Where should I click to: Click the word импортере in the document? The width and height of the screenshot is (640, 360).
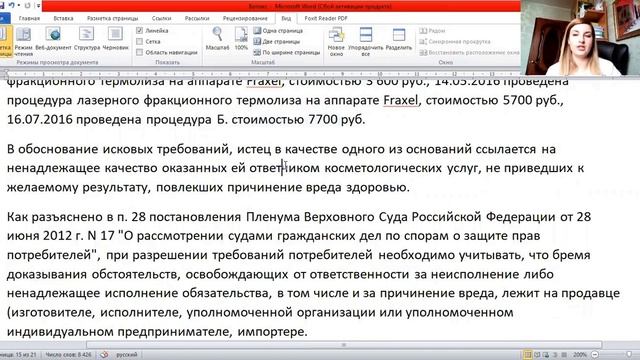pos(272,331)
